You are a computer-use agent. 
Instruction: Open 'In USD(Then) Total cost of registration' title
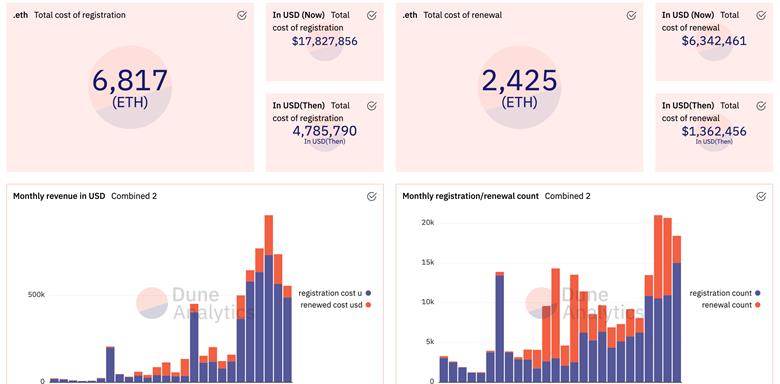tap(311, 112)
